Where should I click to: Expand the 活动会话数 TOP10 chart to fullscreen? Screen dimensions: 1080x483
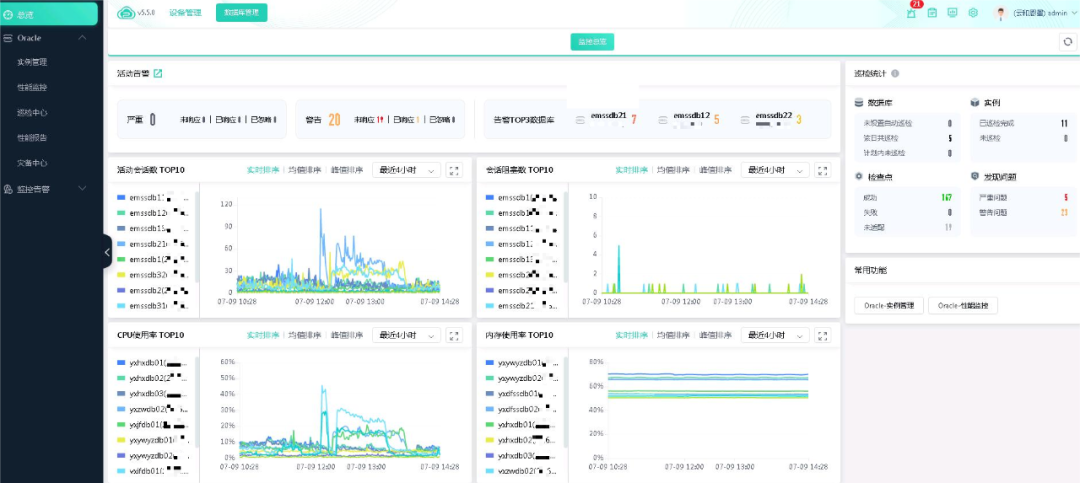(454, 170)
